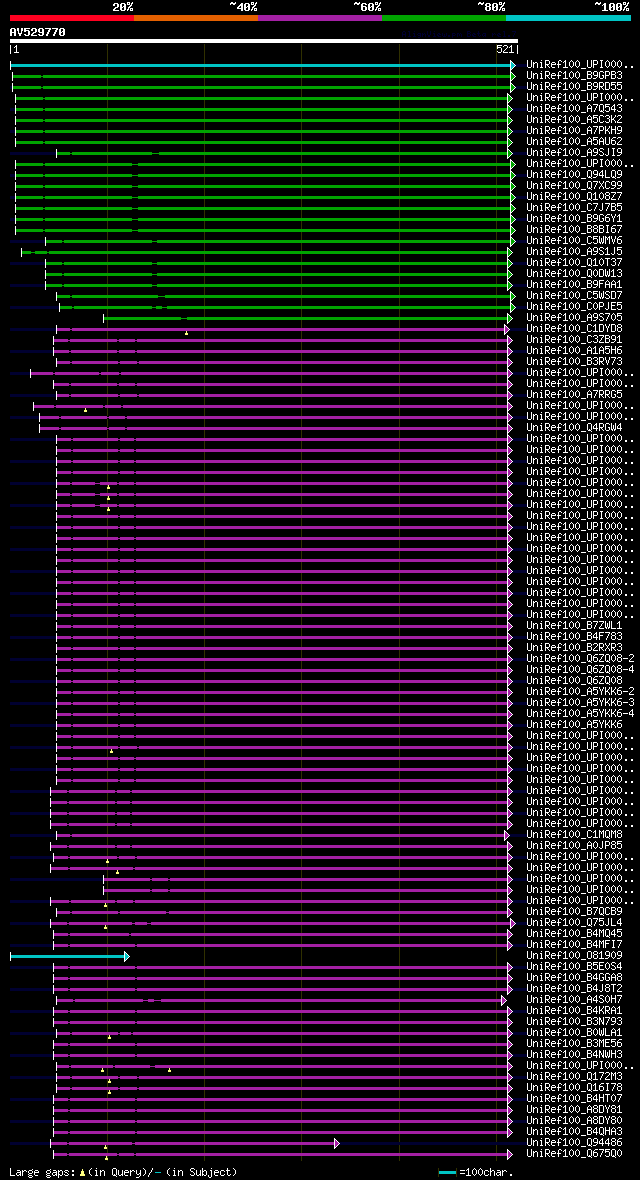
Task: Open hit UniRef100_A5AU62
Action: click(574, 141)
